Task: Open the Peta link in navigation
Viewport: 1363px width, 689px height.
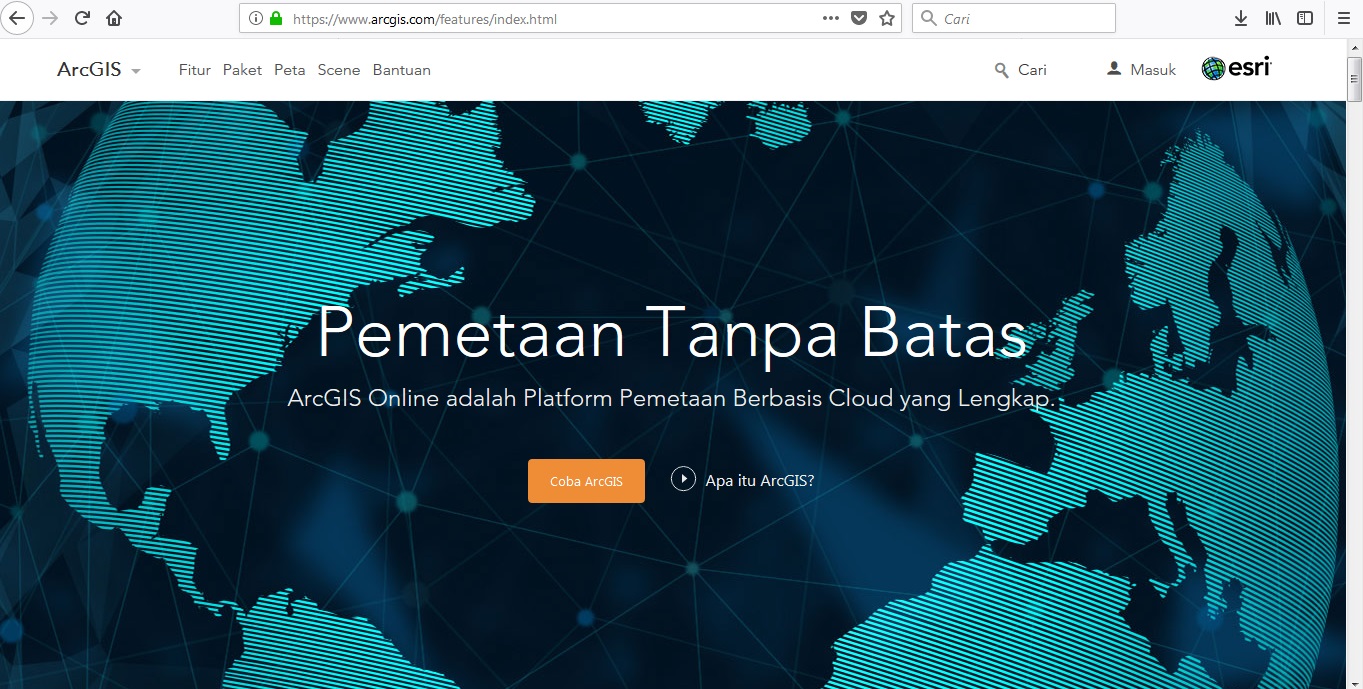Action: (289, 69)
